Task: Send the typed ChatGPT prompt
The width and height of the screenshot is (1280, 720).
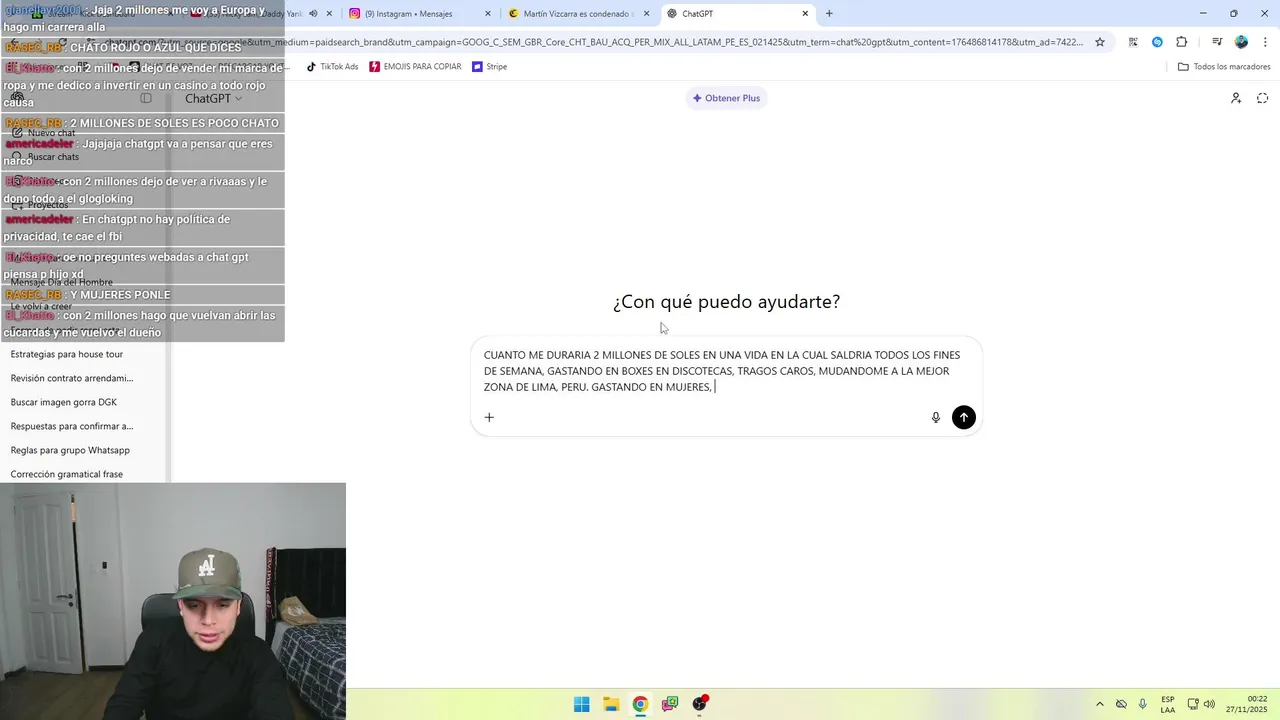Action: tap(963, 417)
